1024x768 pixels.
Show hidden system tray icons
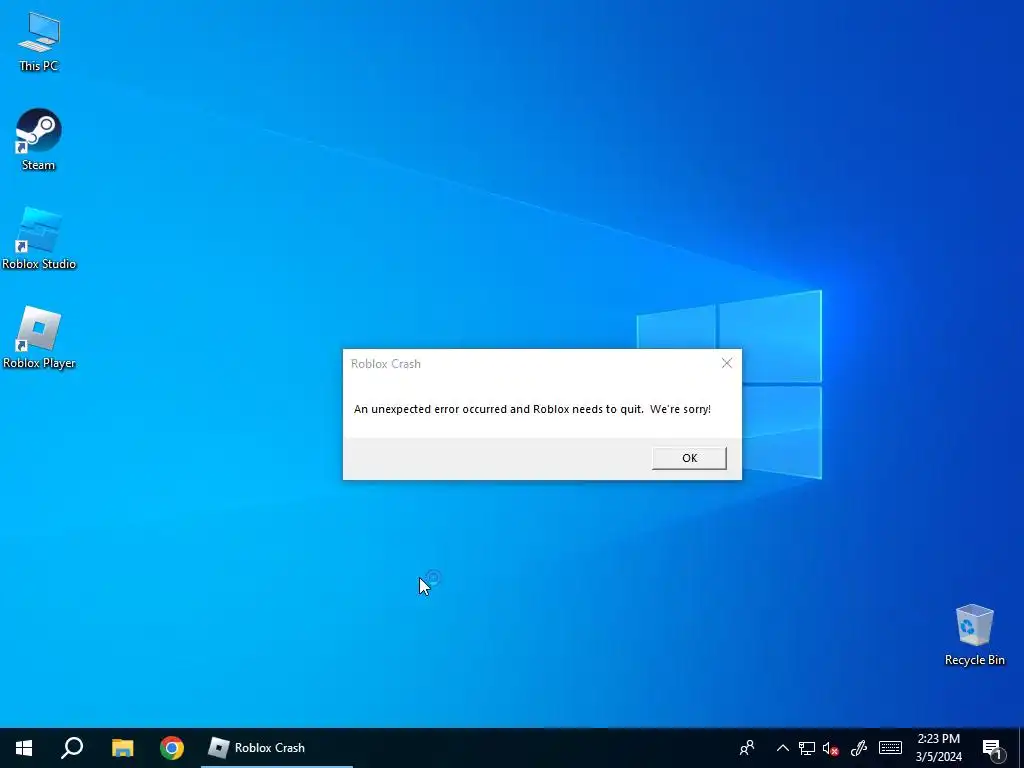pyautogui.click(x=782, y=748)
